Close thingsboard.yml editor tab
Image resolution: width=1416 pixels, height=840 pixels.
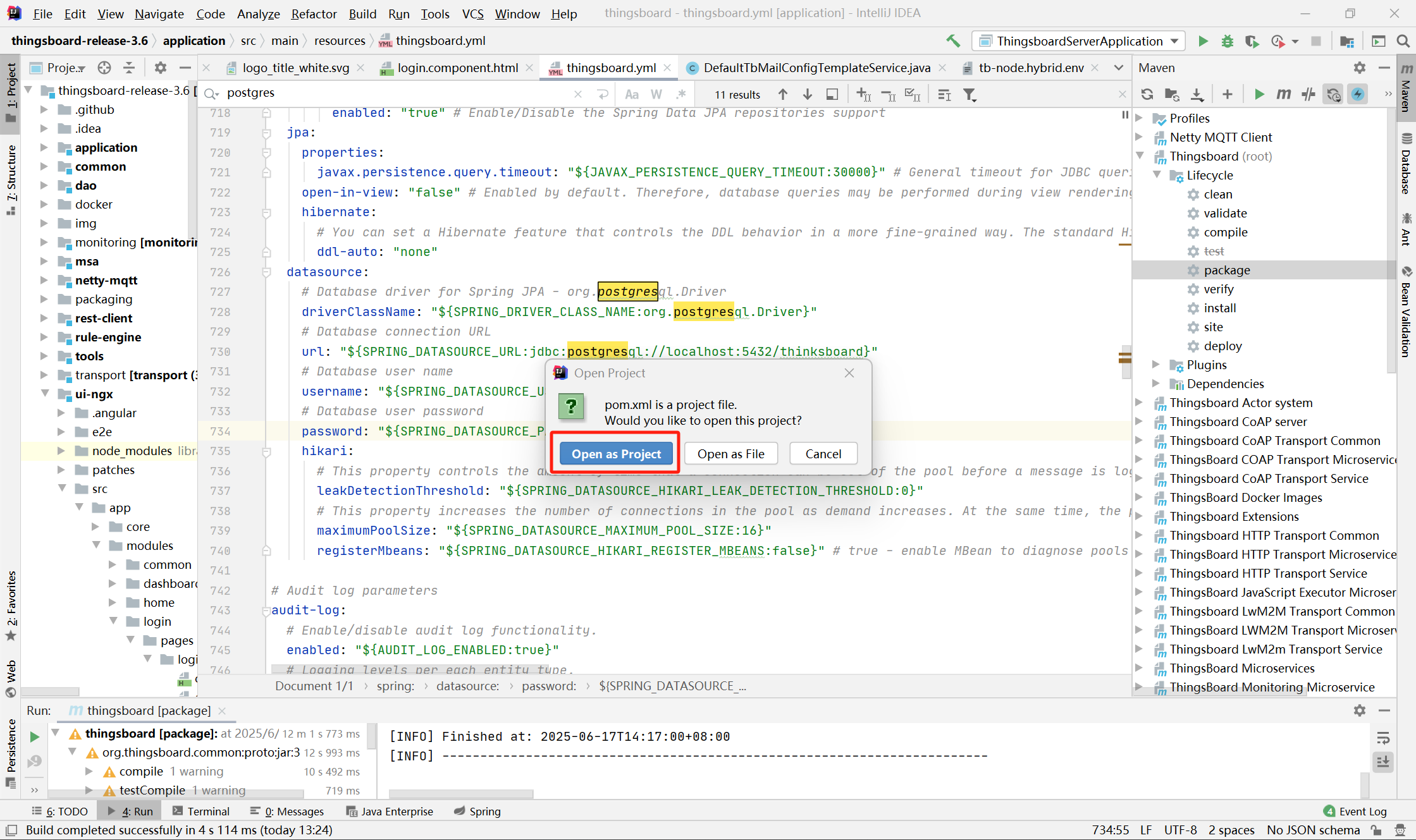(x=667, y=68)
